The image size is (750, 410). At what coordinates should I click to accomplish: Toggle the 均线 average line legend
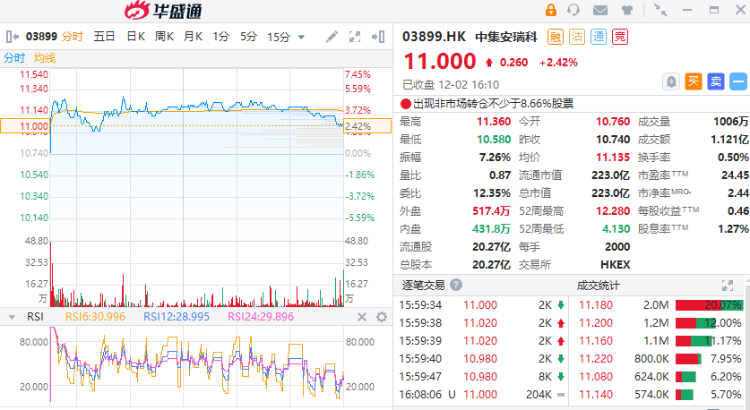pyautogui.click(x=45, y=58)
